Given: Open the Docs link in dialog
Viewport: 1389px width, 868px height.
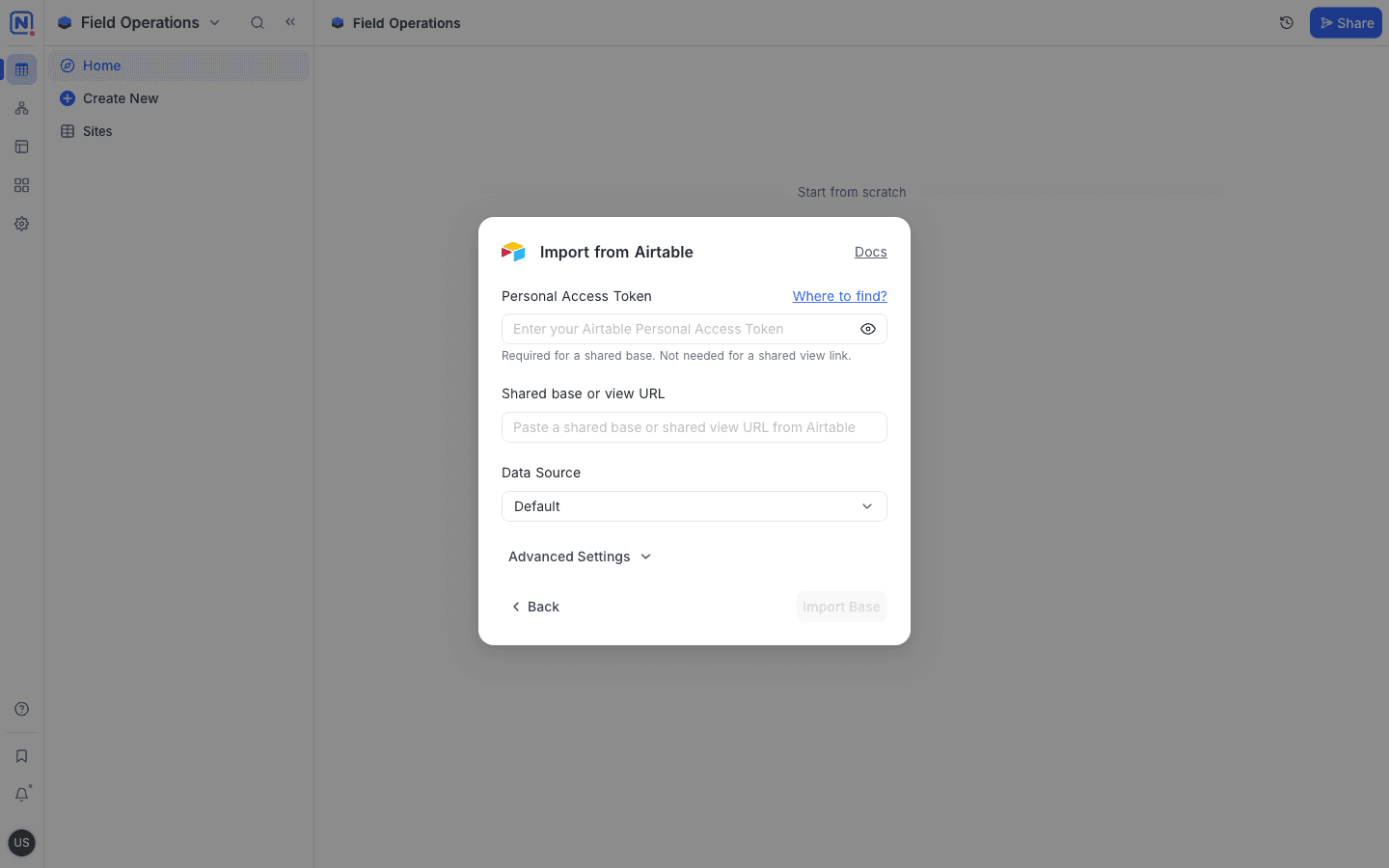Looking at the screenshot, I should 871,252.
